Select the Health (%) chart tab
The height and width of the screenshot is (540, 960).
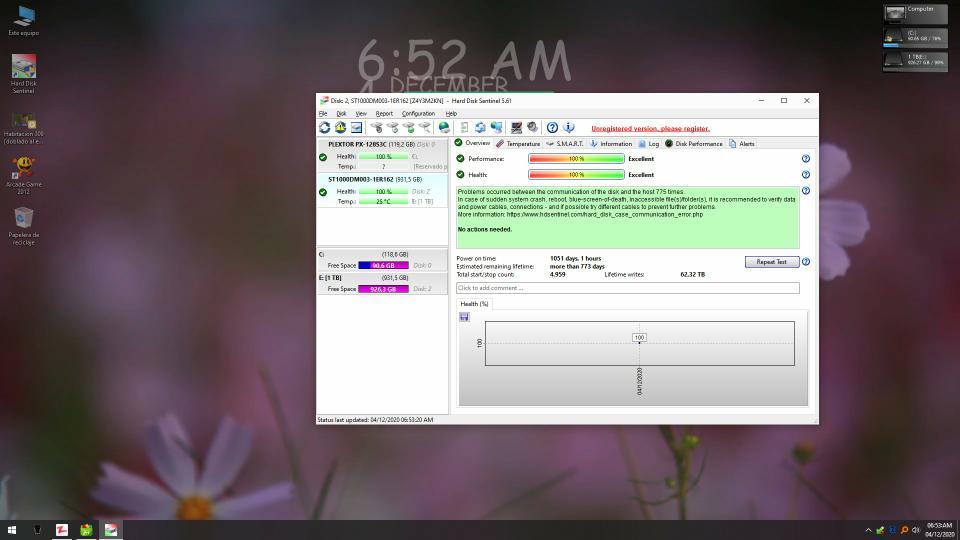coord(474,304)
